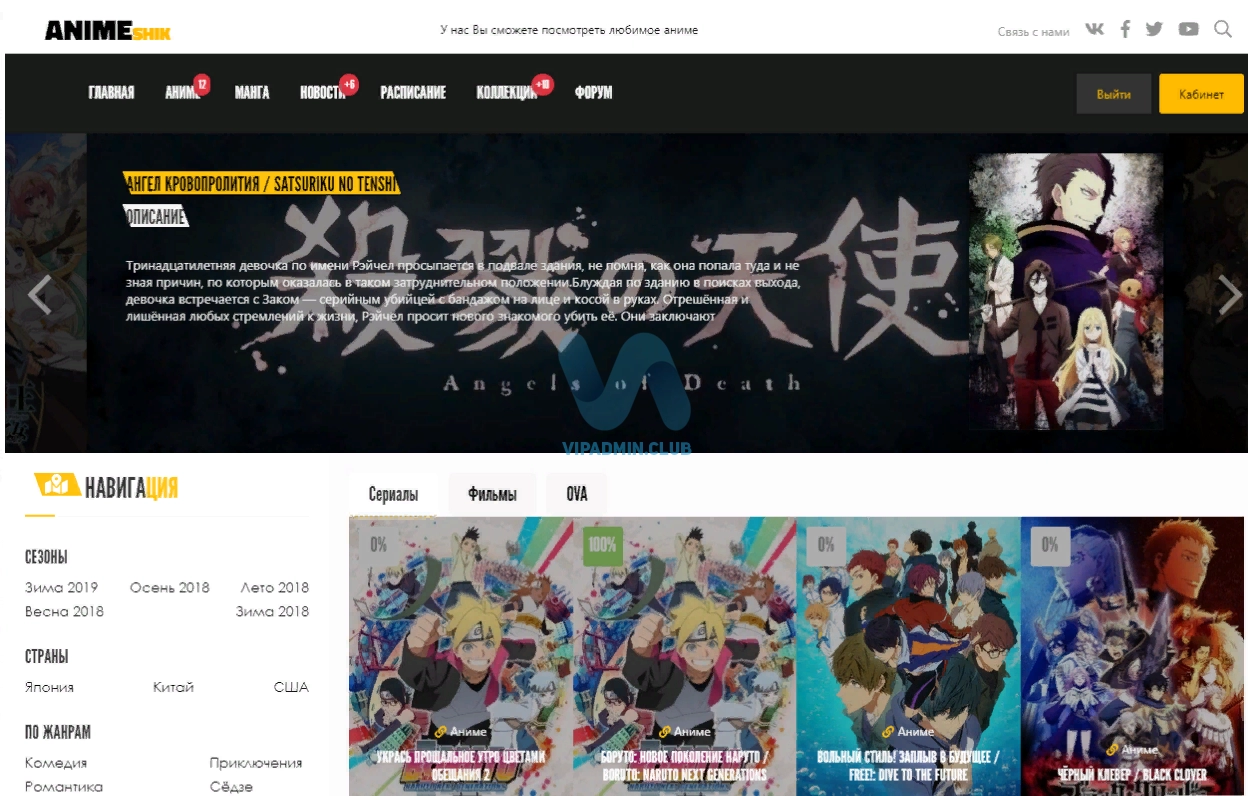Click the 0% badge on Укрась прощальное утро
This screenshot has height=796, width=1248.
pos(379,546)
